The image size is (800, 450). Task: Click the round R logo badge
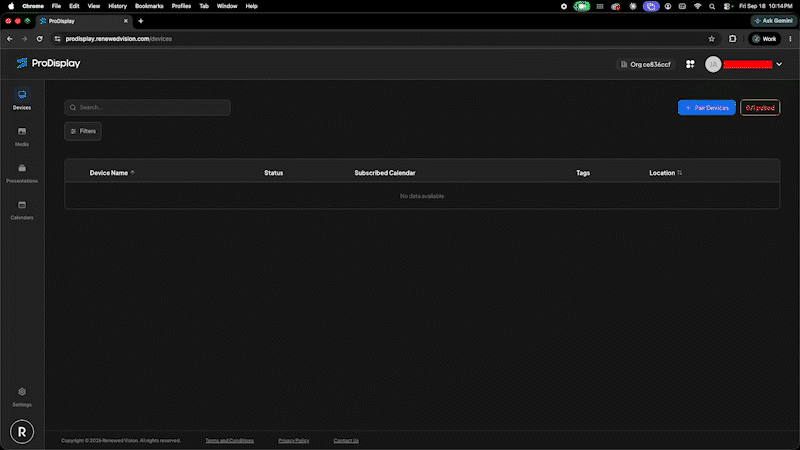pyautogui.click(x=22, y=432)
